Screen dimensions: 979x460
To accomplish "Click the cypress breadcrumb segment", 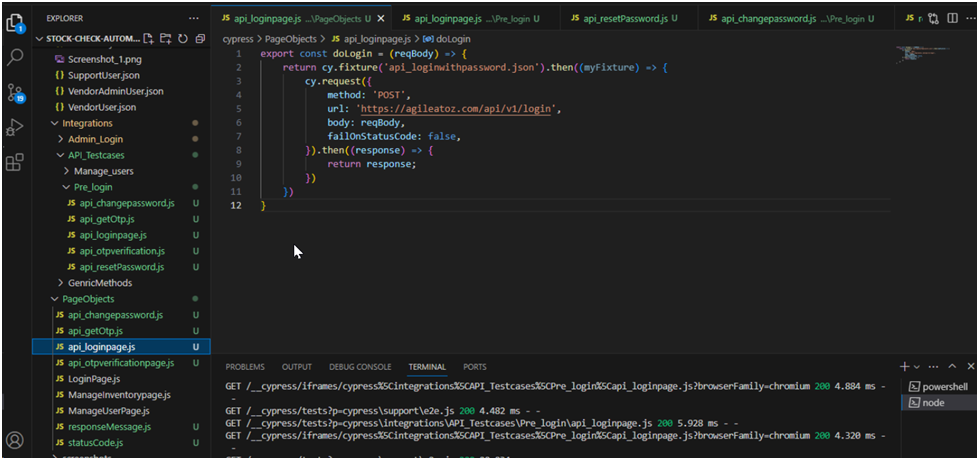I will click(x=238, y=39).
